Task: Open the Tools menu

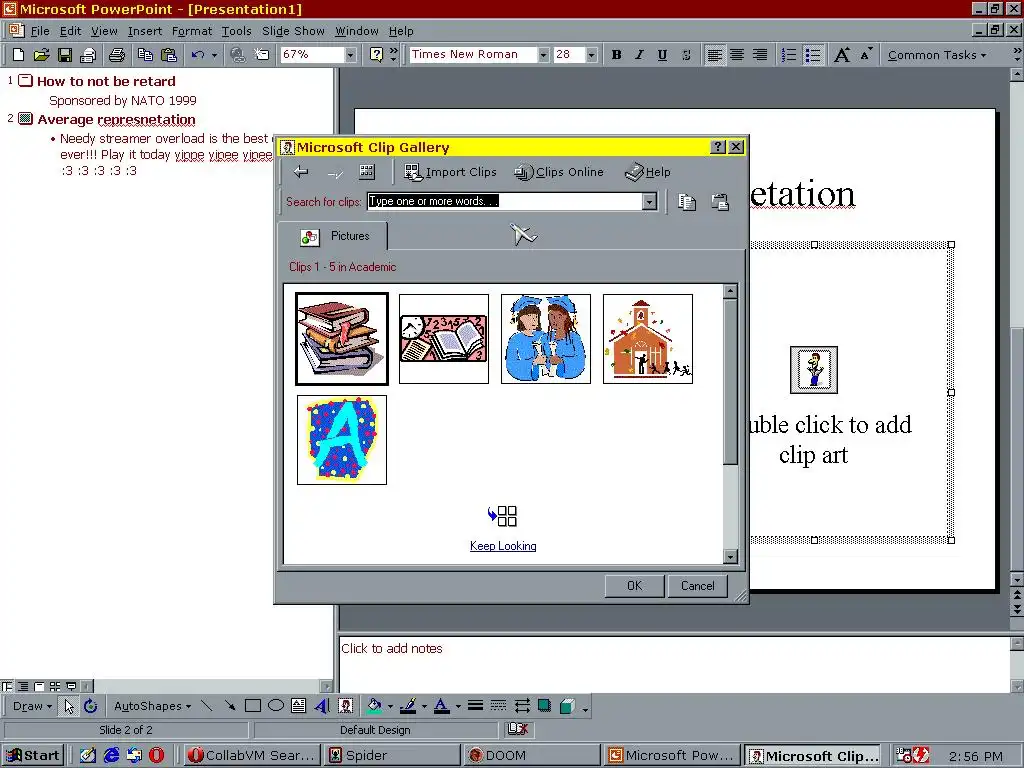Action: click(x=236, y=31)
